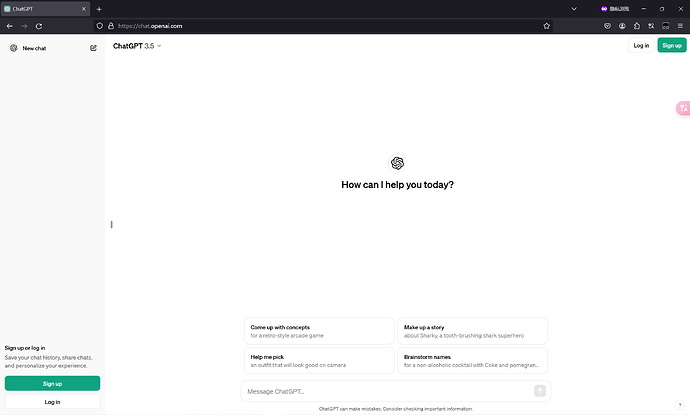
Task: Open the help question mark button
Action: [x=680, y=405]
